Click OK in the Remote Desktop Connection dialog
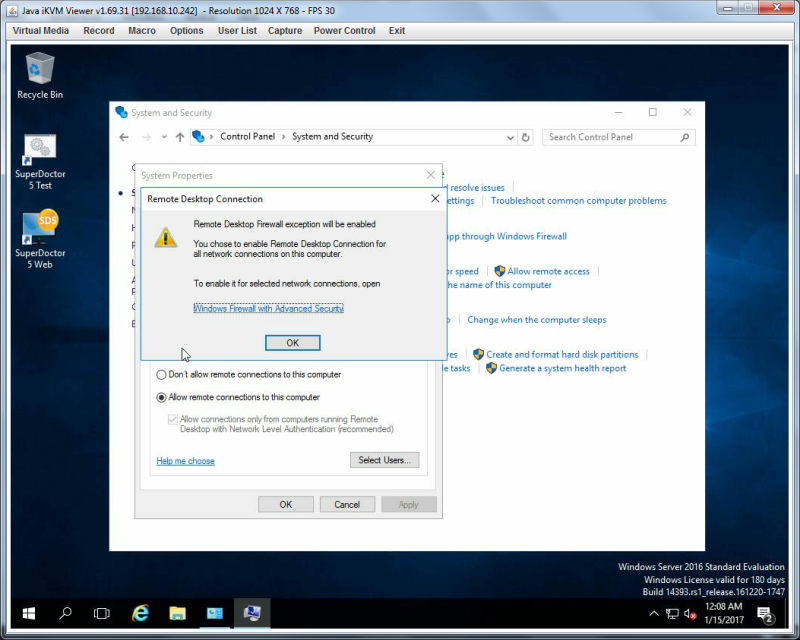The width and height of the screenshot is (800, 640). tap(292, 343)
